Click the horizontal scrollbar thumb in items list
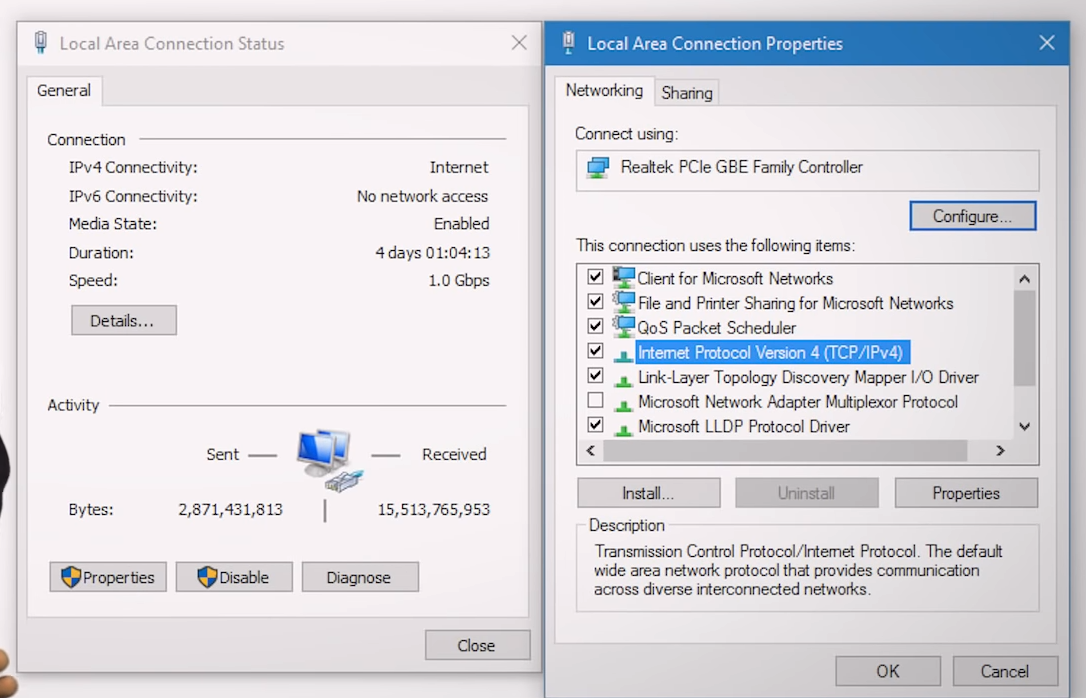Screen dimensions: 1086x698 (x=785, y=451)
